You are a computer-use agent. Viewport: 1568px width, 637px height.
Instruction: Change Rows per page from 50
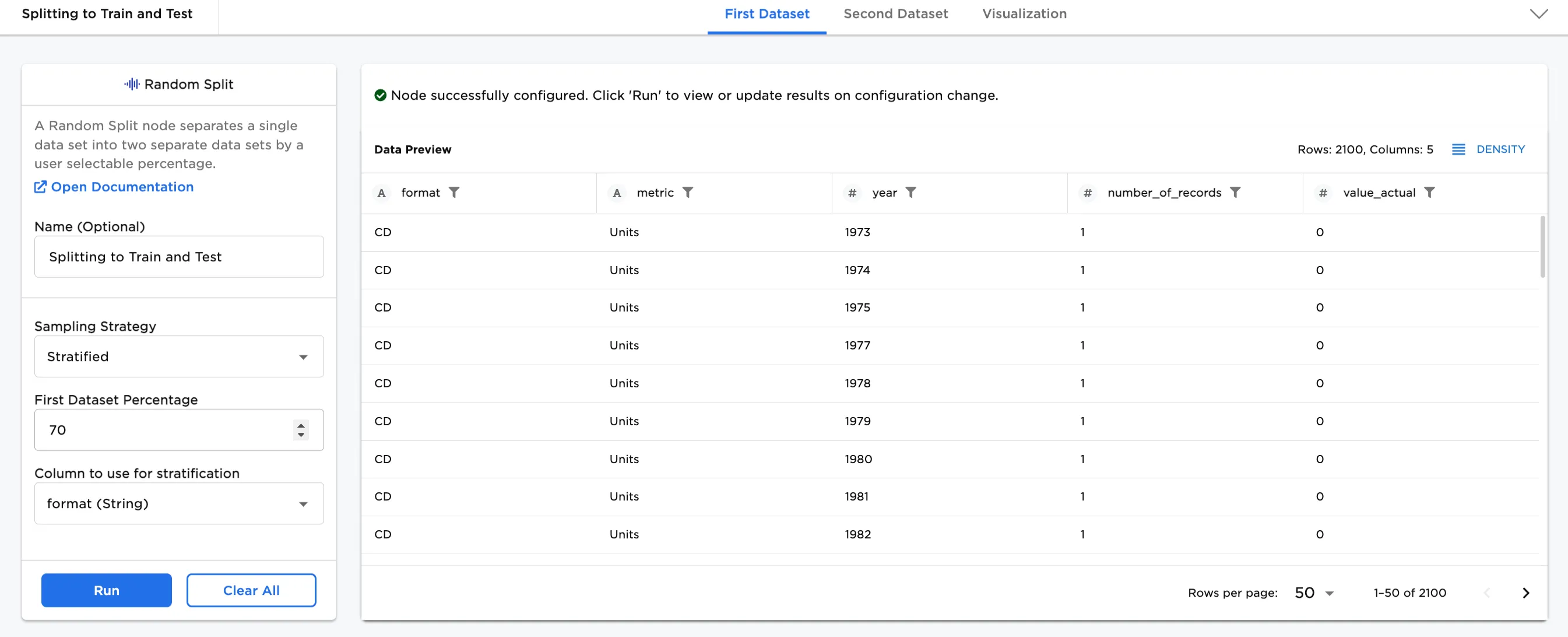tap(1313, 592)
